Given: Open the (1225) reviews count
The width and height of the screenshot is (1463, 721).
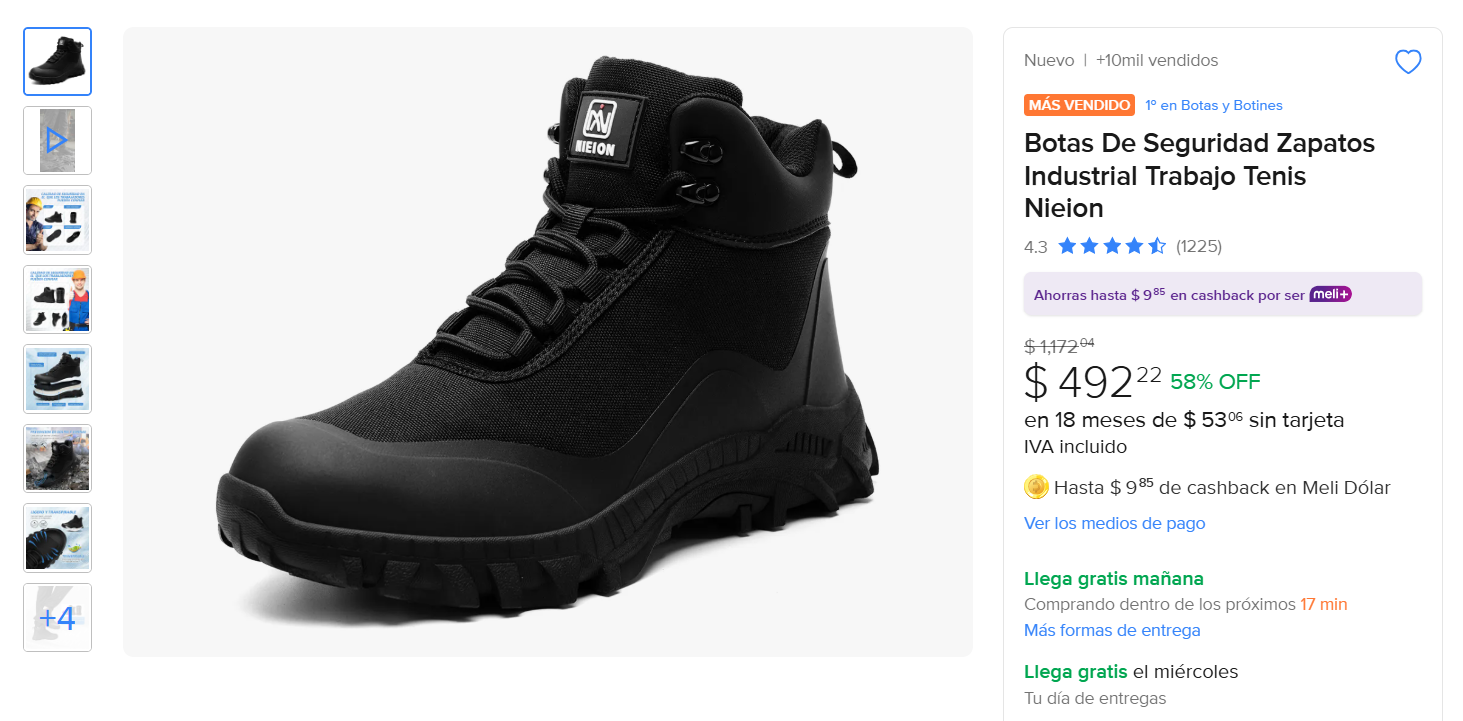Looking at the screenshot, I should [1199, 246].
